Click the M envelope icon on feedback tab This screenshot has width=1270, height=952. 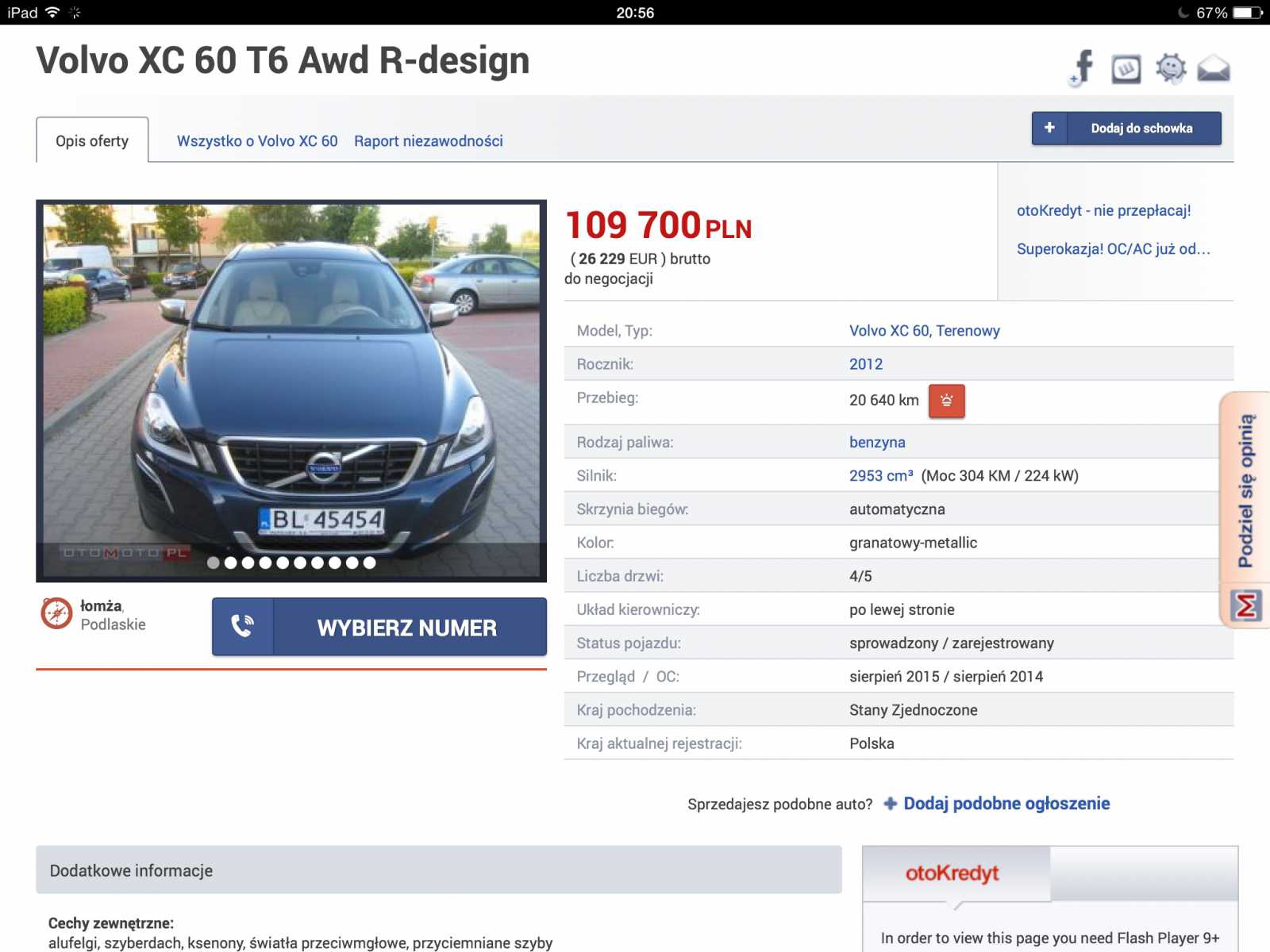(x=1246, y=607)
